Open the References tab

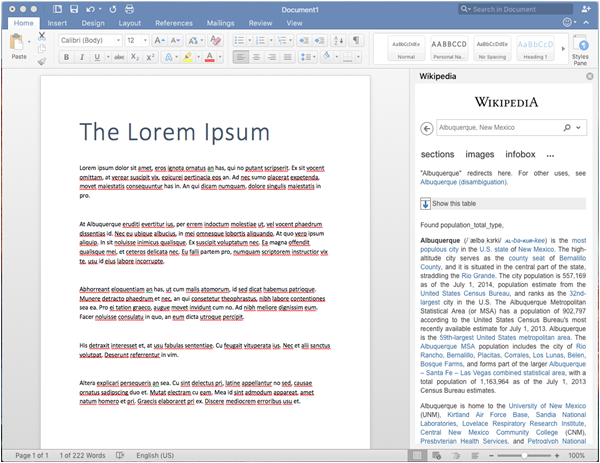[174, 23]
